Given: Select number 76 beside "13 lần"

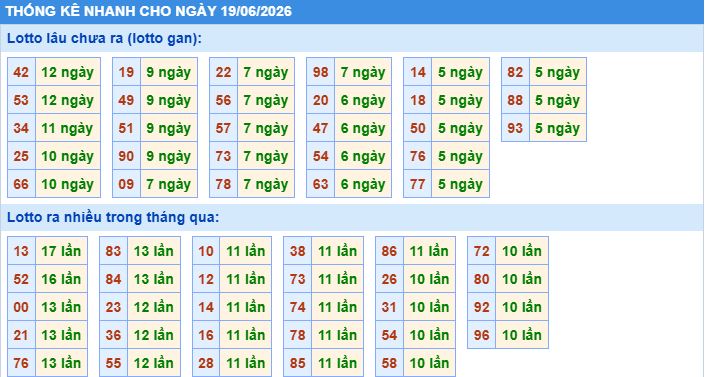Looking at the screenshot, I should [21, 363].
